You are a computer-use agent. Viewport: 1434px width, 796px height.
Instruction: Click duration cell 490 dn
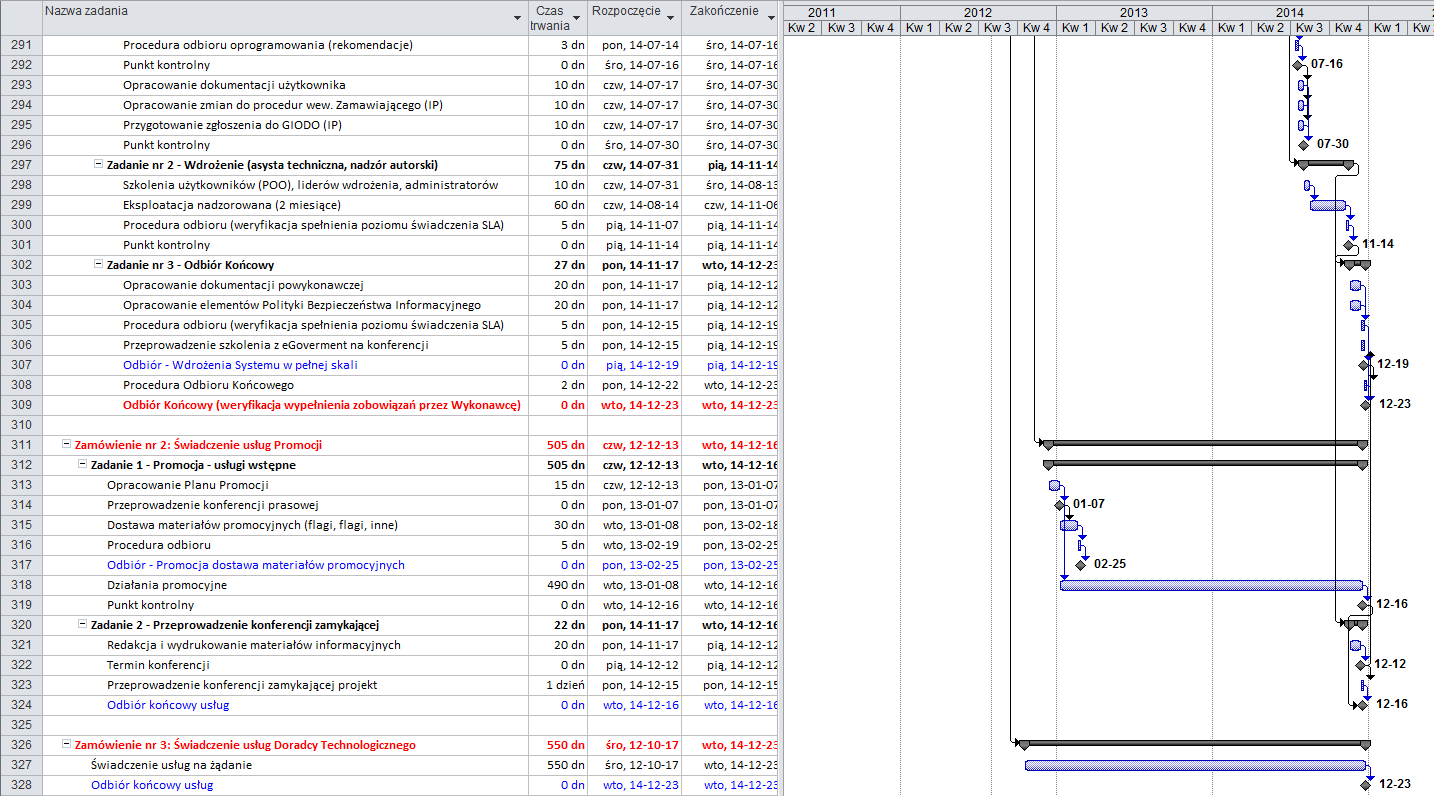coord(558,585)
